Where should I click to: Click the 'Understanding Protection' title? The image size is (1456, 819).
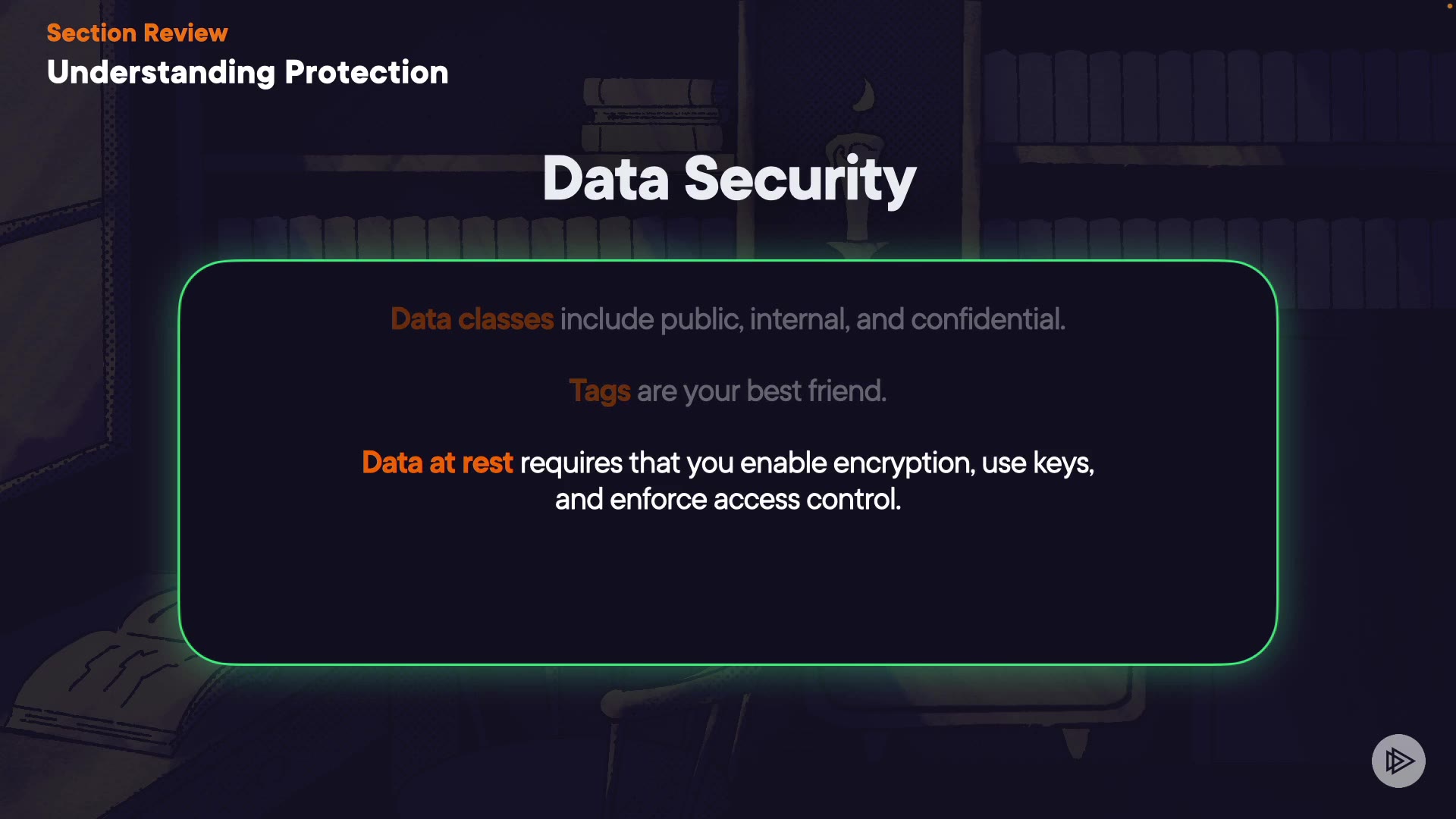click(x=247, y=73)
